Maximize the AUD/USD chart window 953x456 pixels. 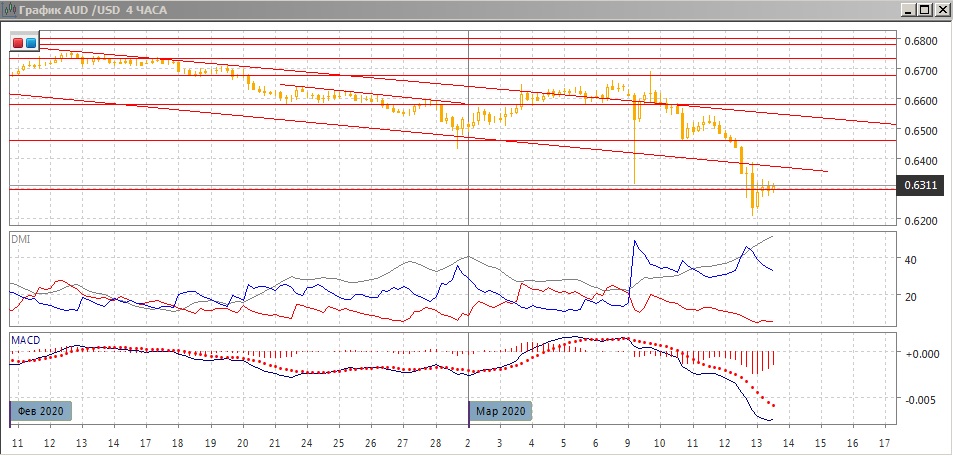pyautogui.click(x=924, y=10)
